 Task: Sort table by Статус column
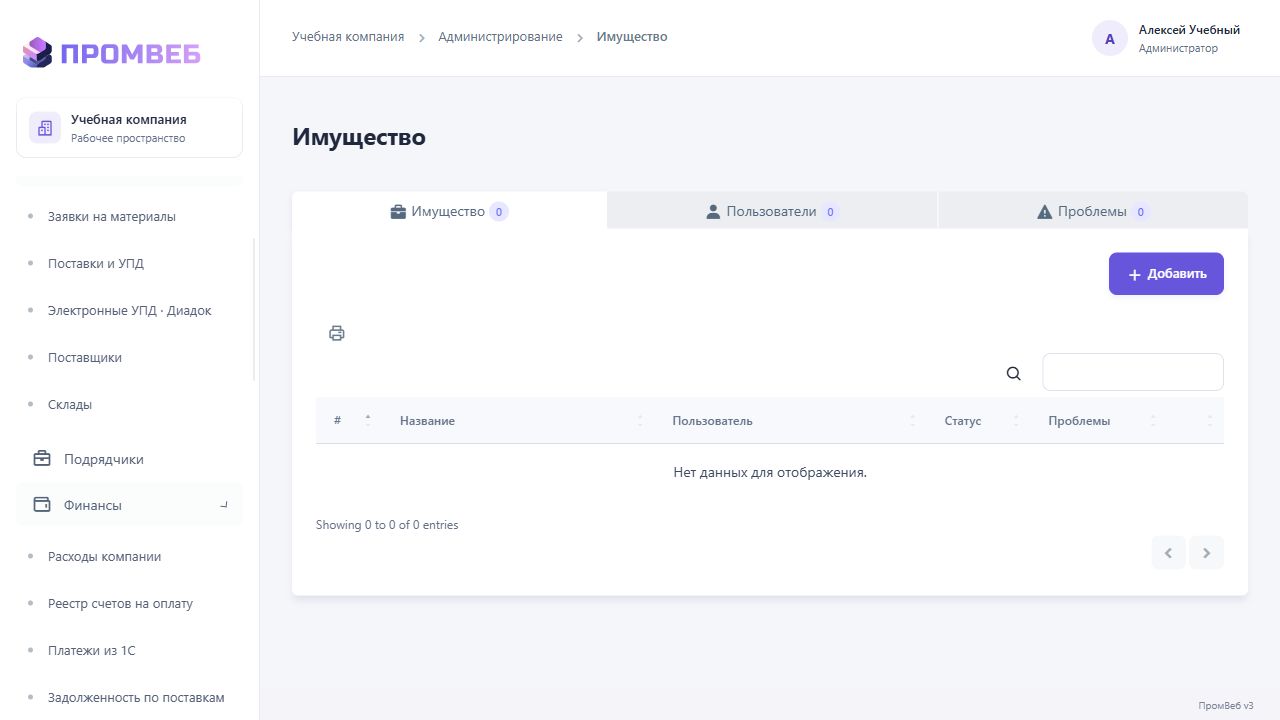tap(979, 421)
